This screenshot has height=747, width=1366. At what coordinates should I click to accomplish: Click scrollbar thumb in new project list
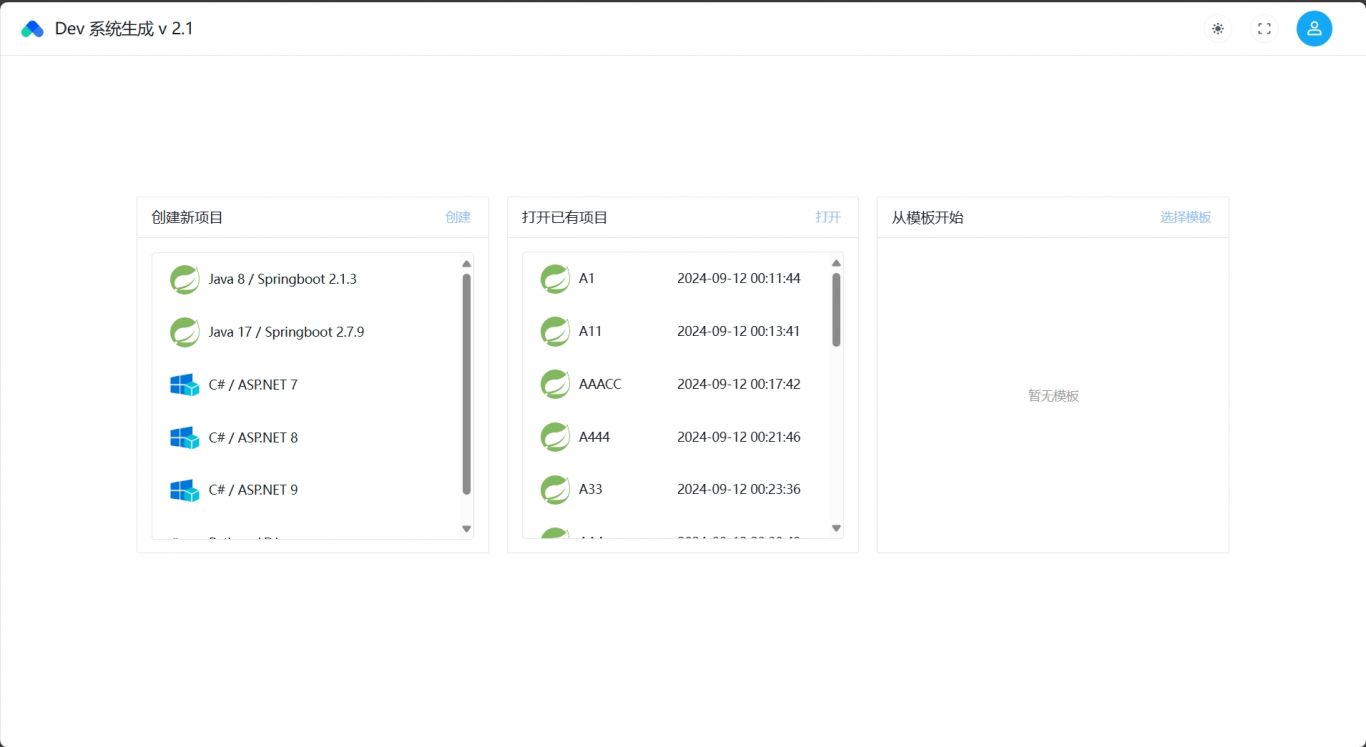point(466,384)
